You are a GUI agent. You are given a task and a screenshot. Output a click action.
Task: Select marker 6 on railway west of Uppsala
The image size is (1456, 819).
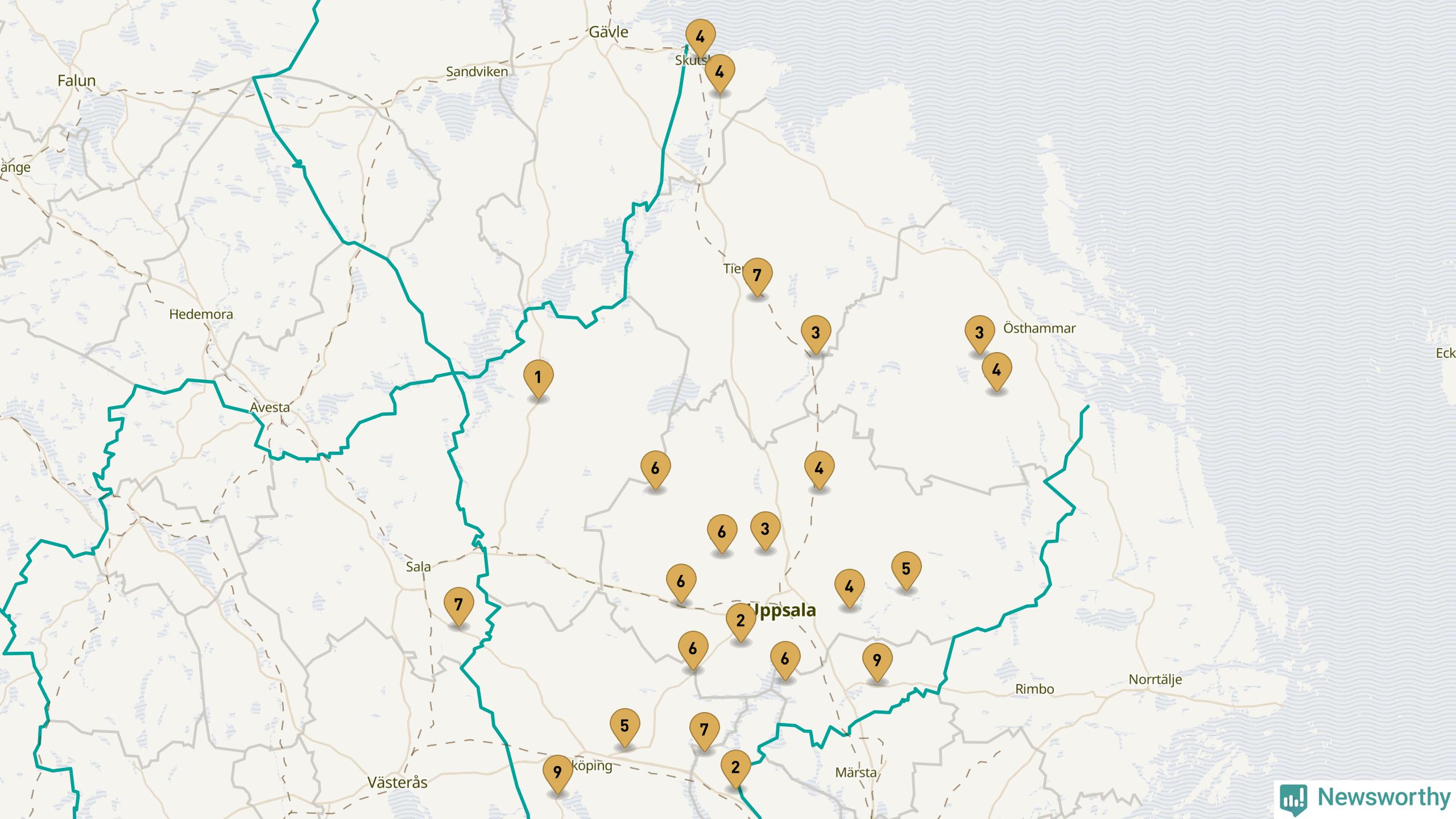pos(681,583)
